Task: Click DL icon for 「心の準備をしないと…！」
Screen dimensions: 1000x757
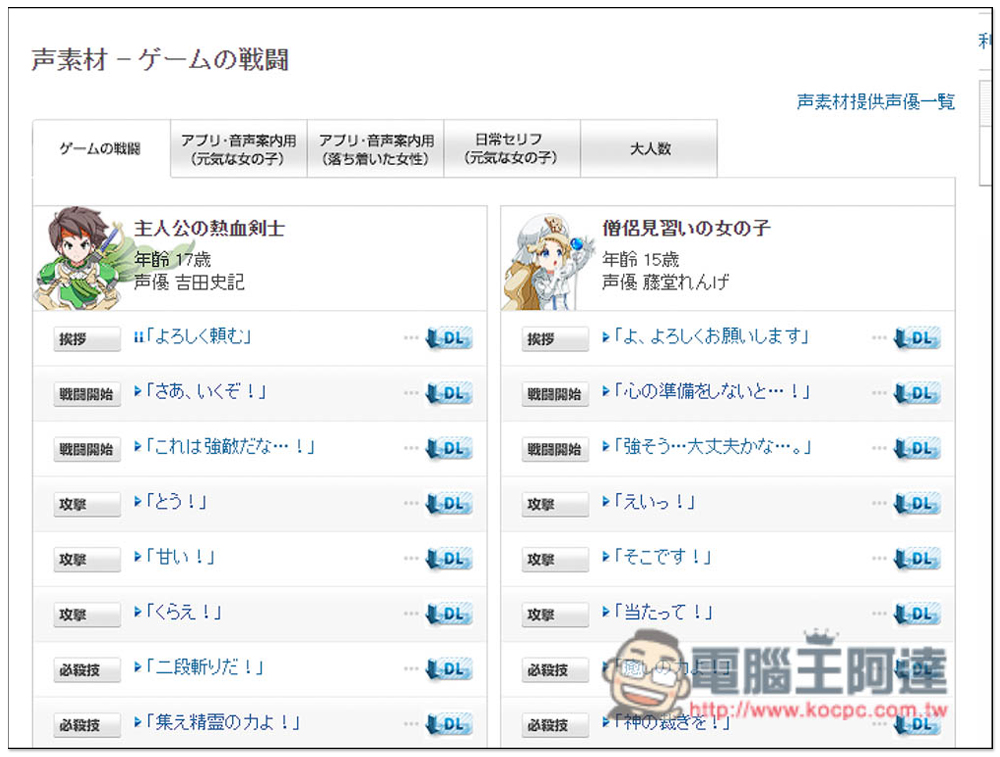Action: (x=917, y=394)
